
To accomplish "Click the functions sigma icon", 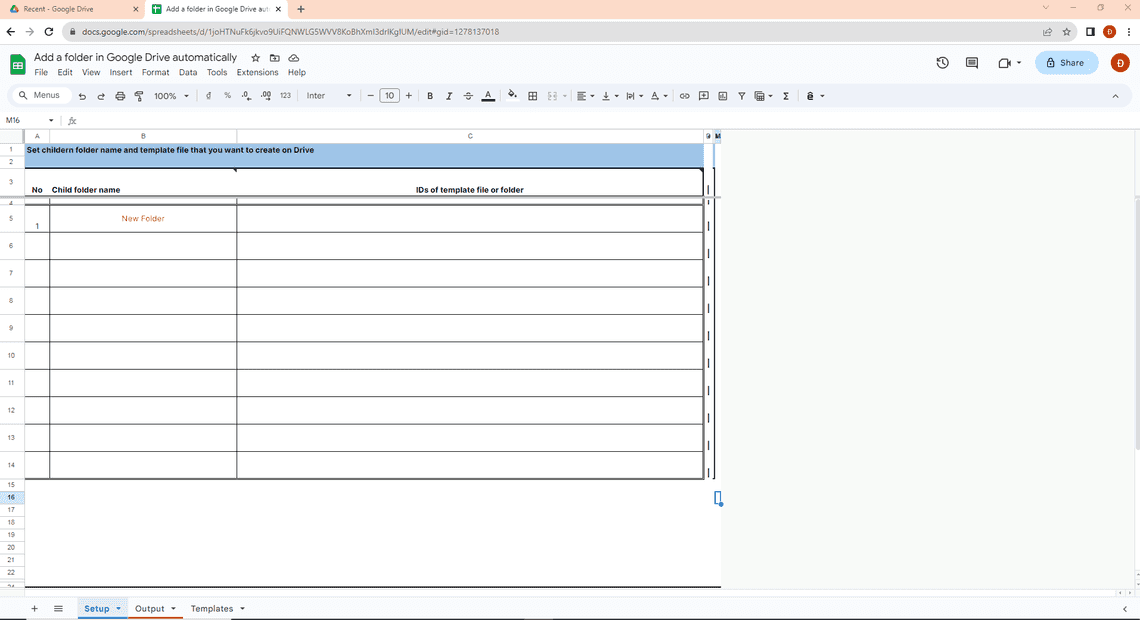I will [785, 96].
